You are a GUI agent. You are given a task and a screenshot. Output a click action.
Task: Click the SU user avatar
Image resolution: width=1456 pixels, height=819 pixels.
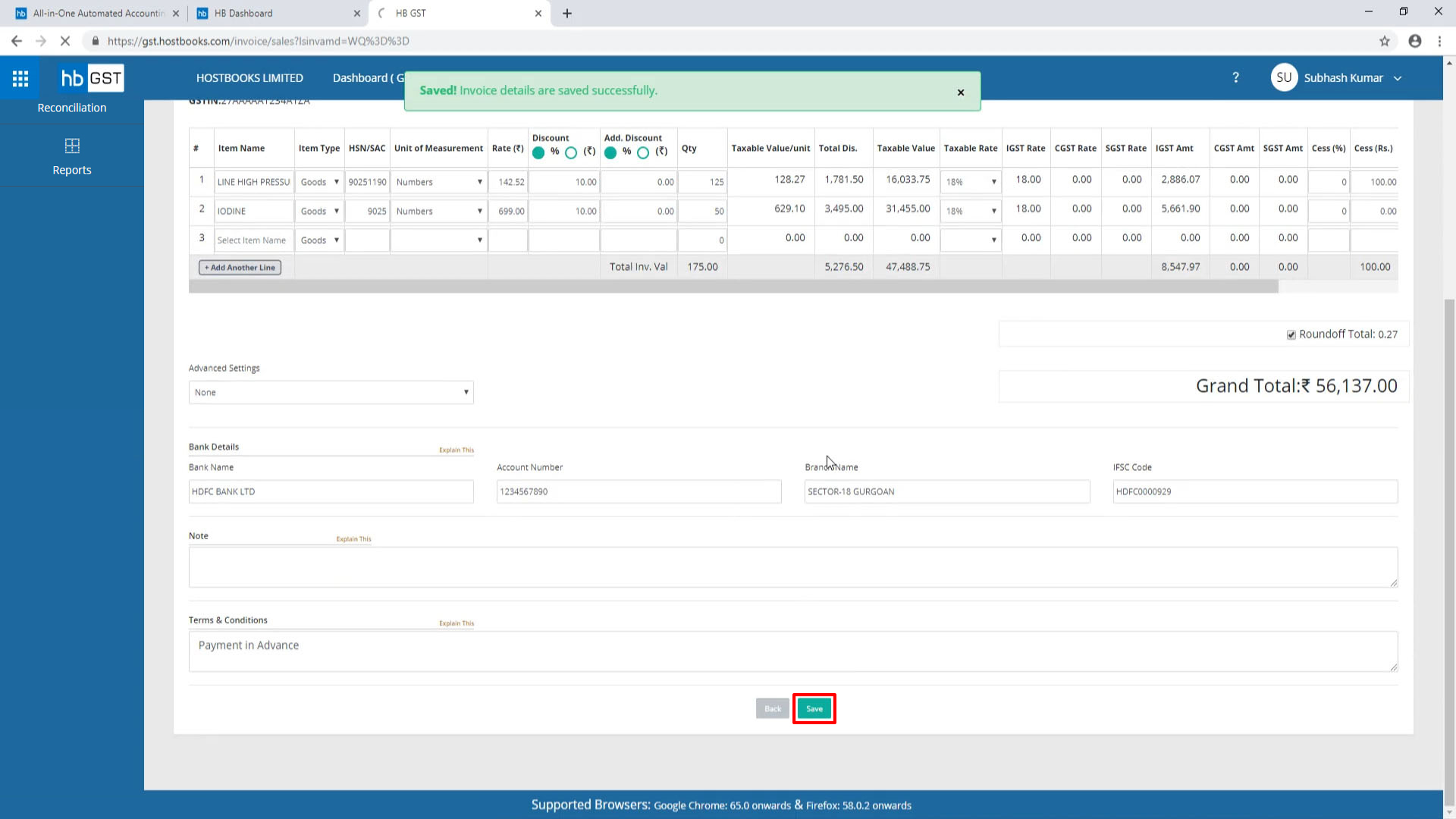tap(1284, 77)
